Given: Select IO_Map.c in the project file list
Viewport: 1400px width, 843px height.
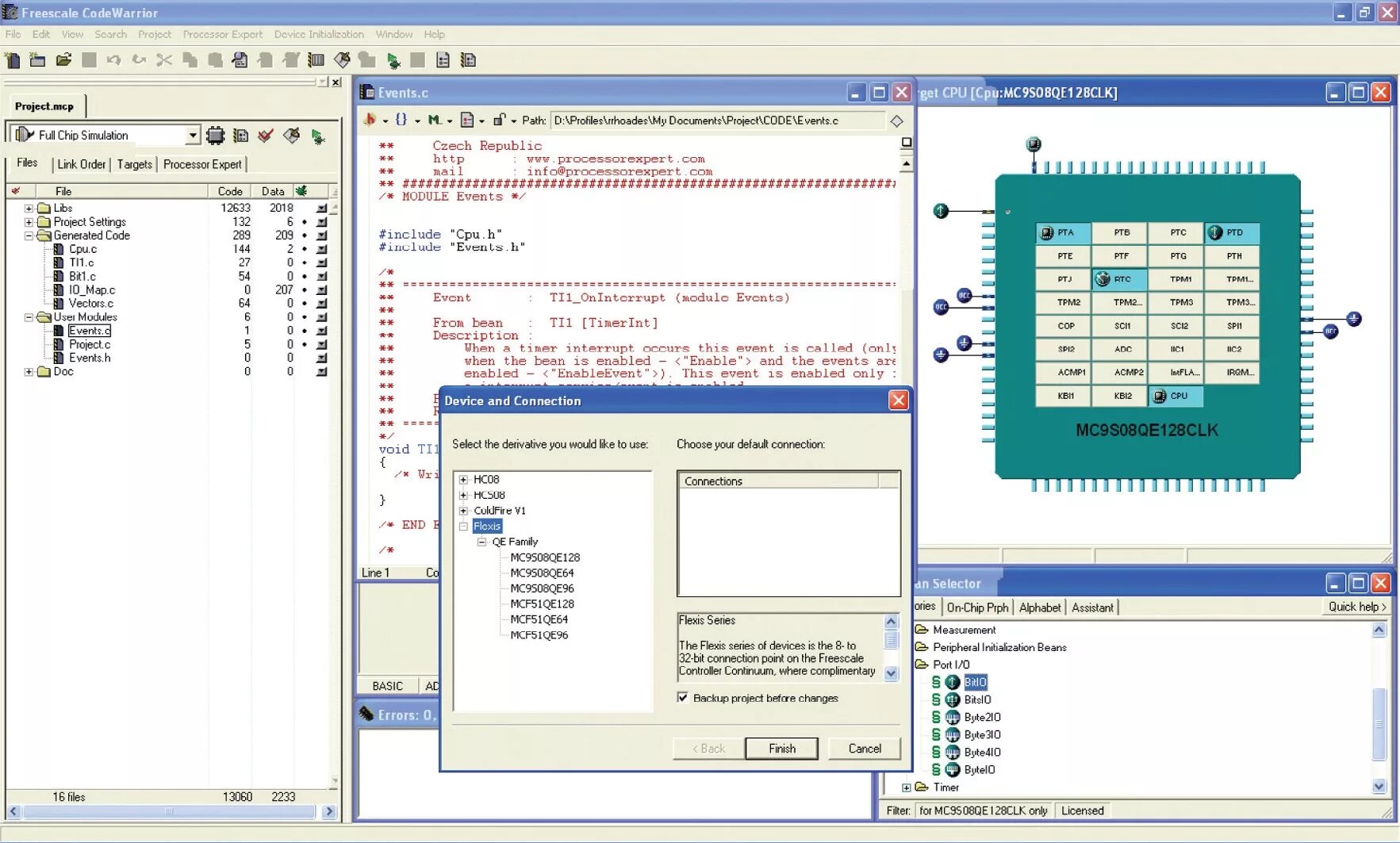Looking at the screenshot, I should click(x=92, y=290).
